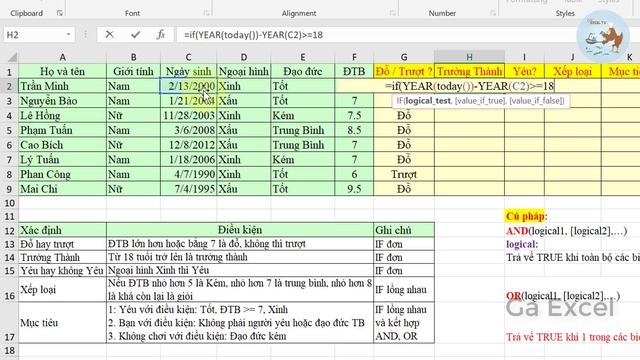
Task: Click 'Cú pháp:' highlighted label
Action: pos(527,216)
